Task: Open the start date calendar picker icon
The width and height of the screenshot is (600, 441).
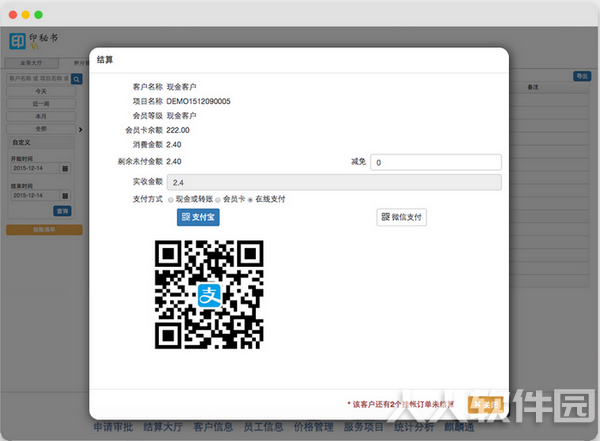Action: [x=65, y=168]
